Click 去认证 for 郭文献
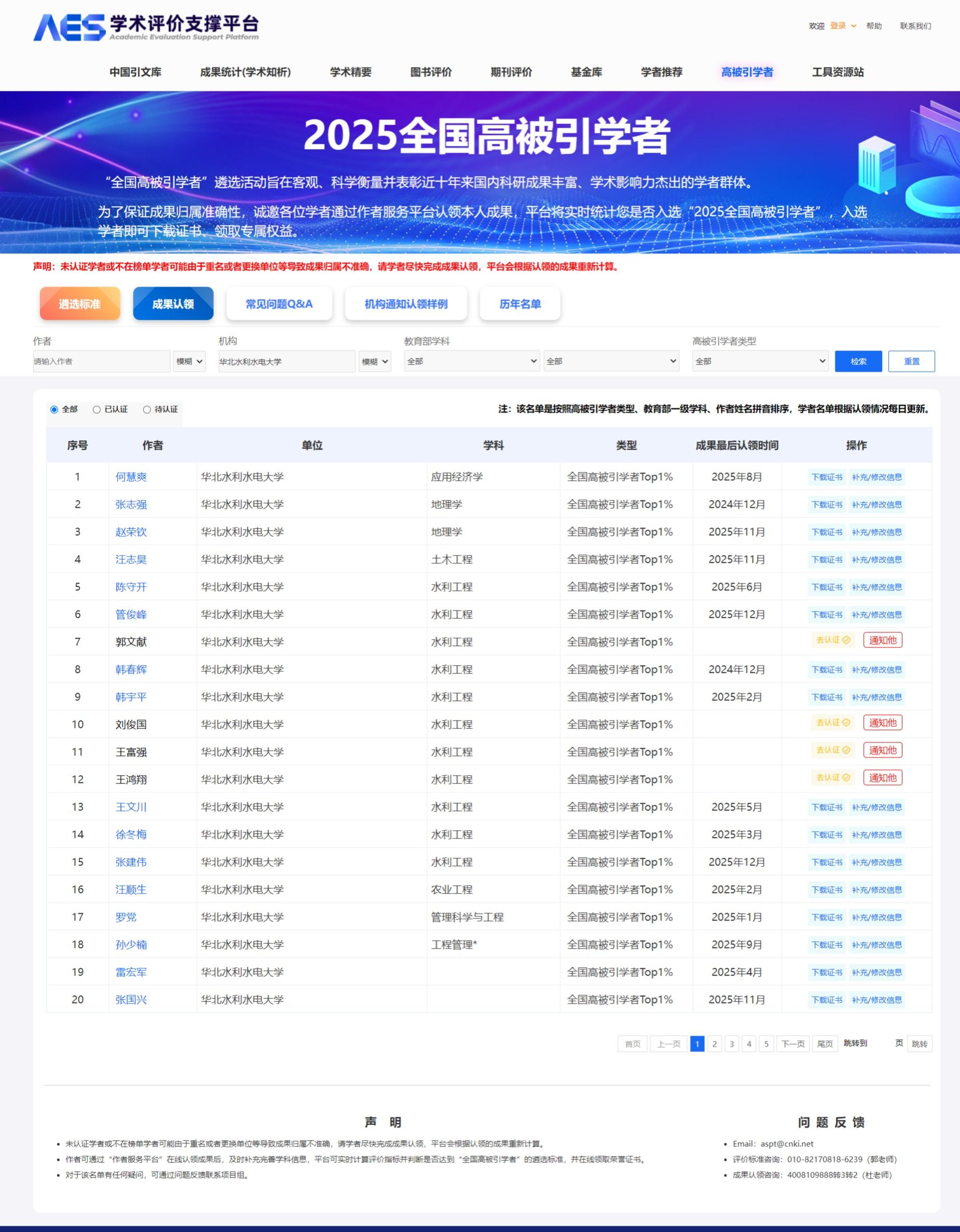 832,640
